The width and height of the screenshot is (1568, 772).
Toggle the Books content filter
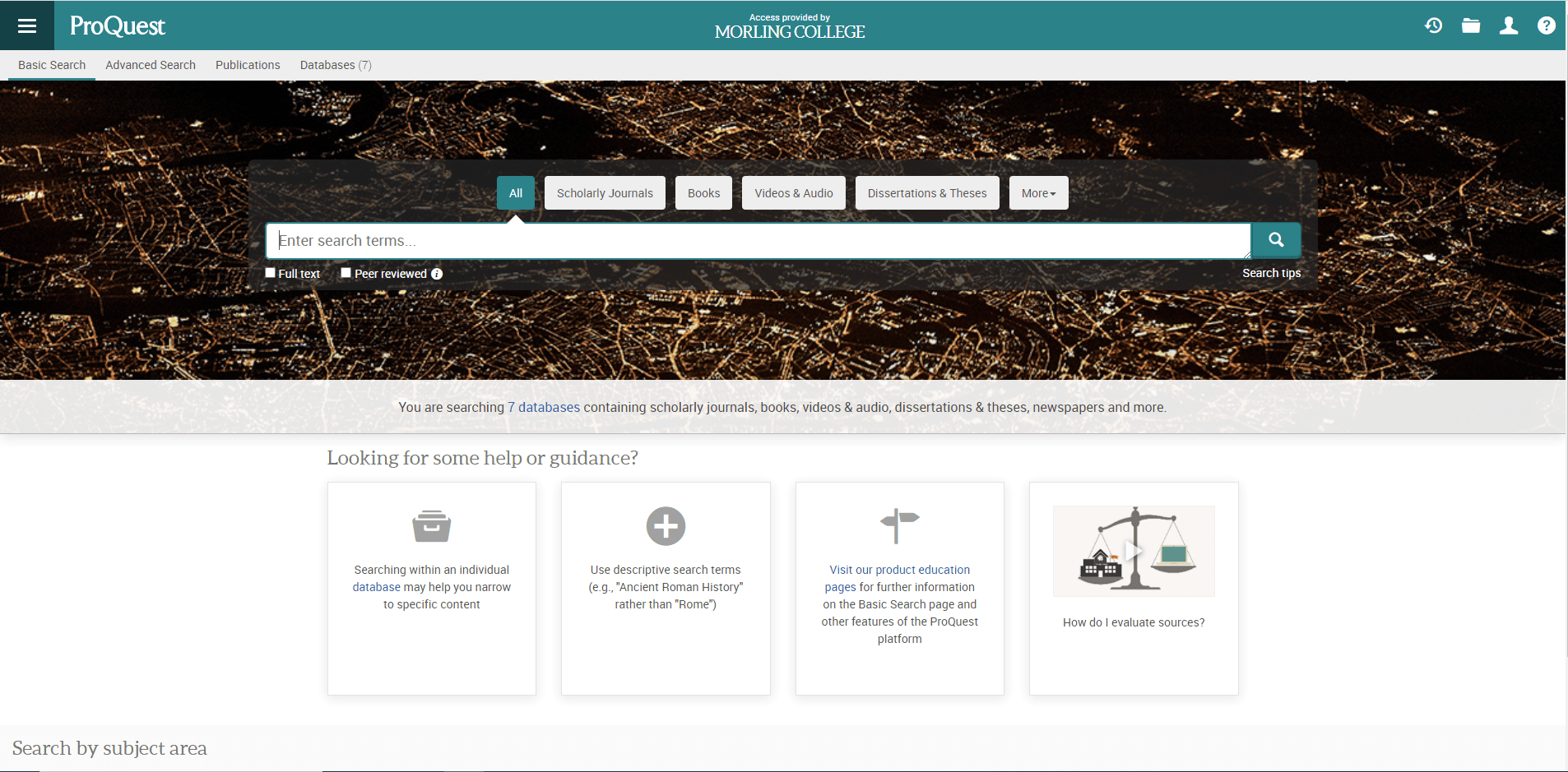tap(703, 192)
